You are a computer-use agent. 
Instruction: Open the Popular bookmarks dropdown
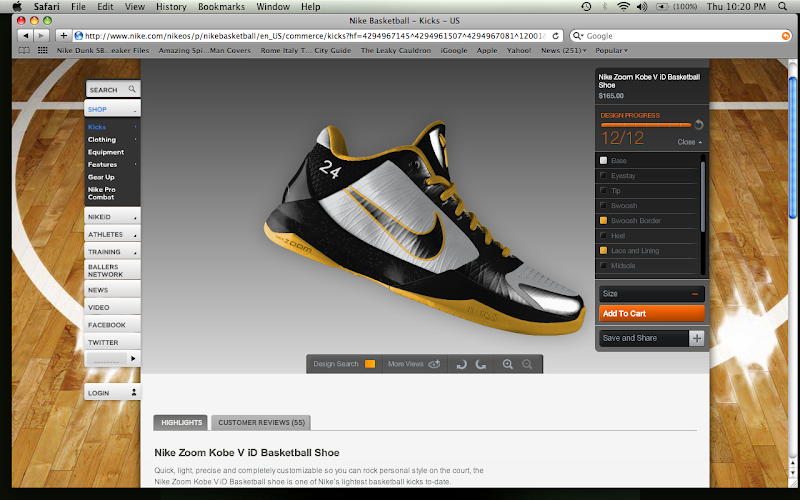pyautogui.click(x=611, y=51)
